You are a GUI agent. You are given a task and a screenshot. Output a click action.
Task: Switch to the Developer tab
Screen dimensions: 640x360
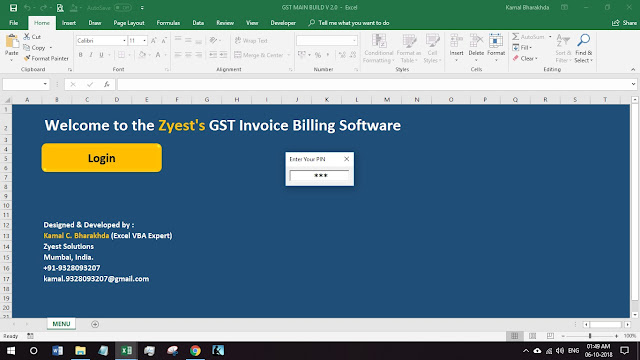(x=283, y=23)
